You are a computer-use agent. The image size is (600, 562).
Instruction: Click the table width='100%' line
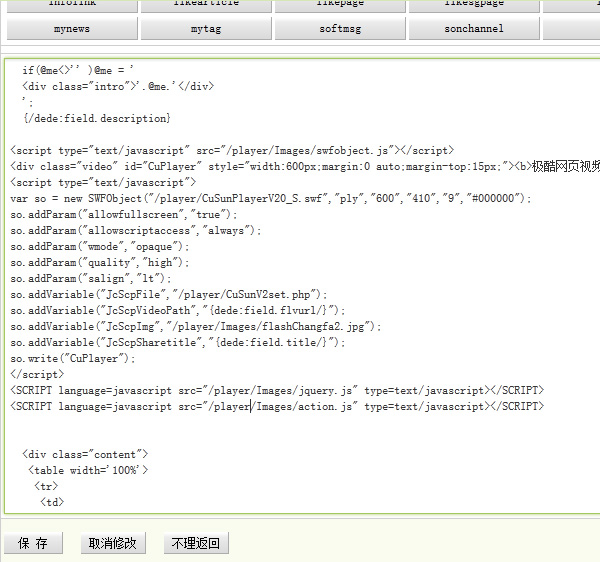[88, 470]
